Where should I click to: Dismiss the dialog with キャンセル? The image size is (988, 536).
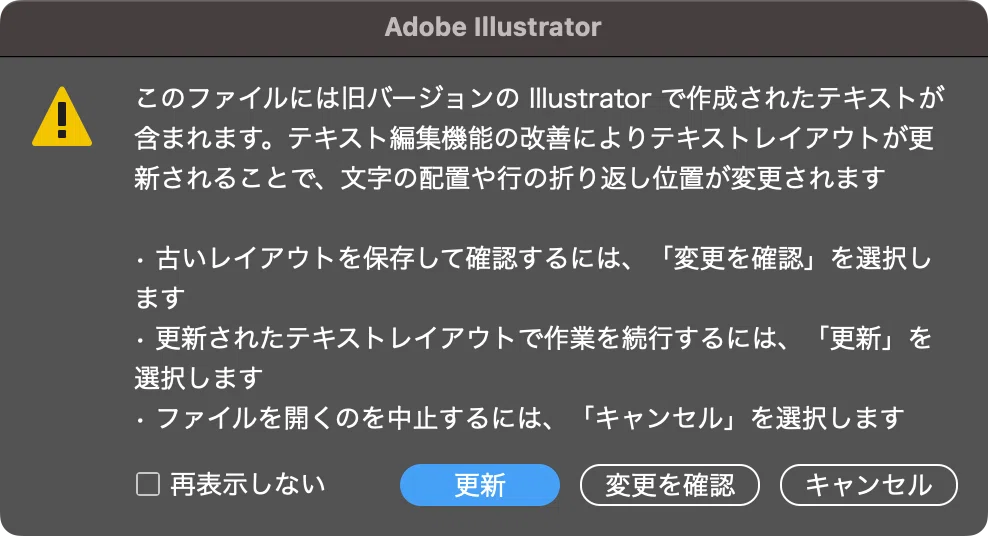[869, 485]
